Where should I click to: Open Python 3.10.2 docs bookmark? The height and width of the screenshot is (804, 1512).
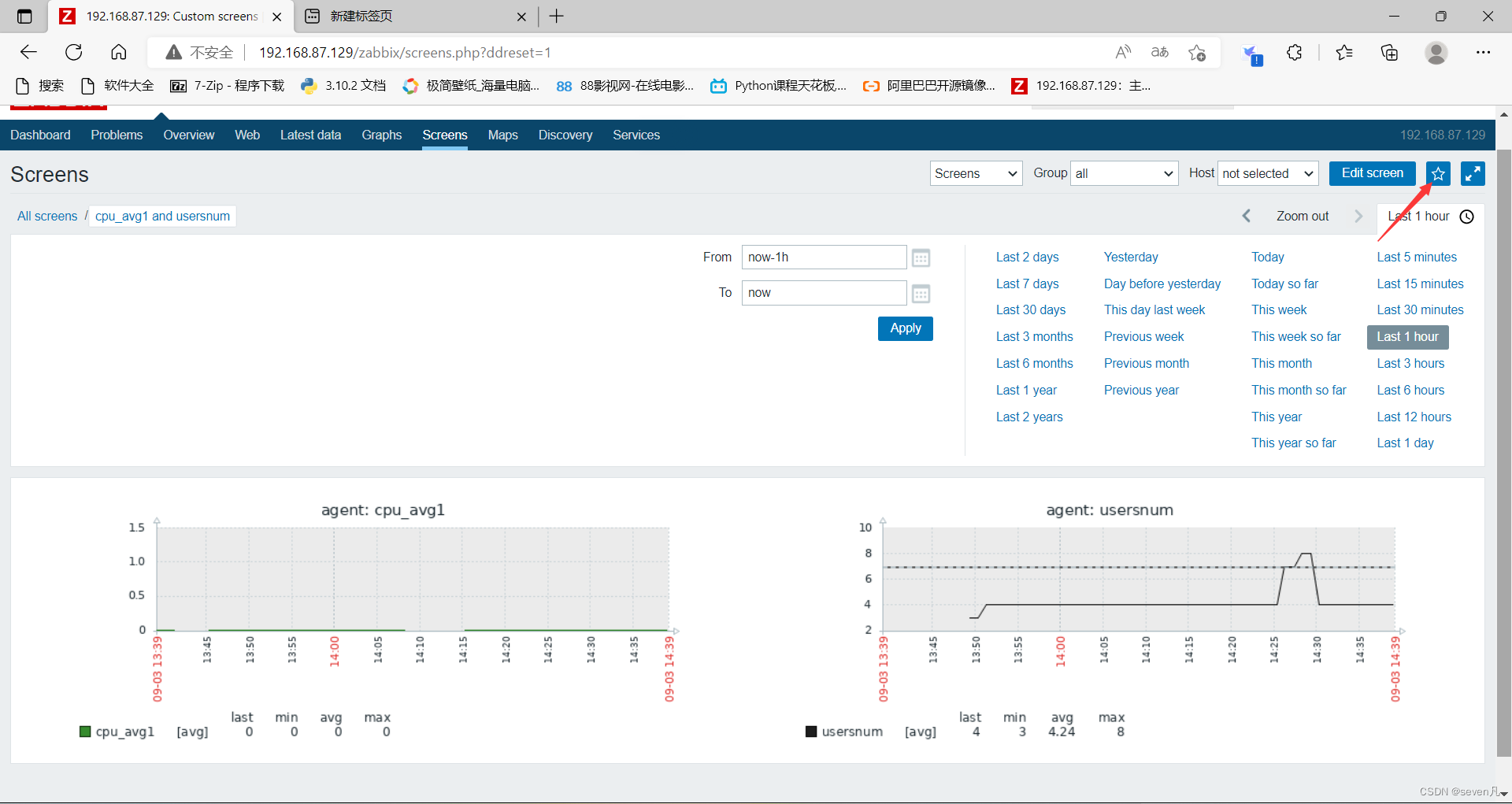point(343,86)
